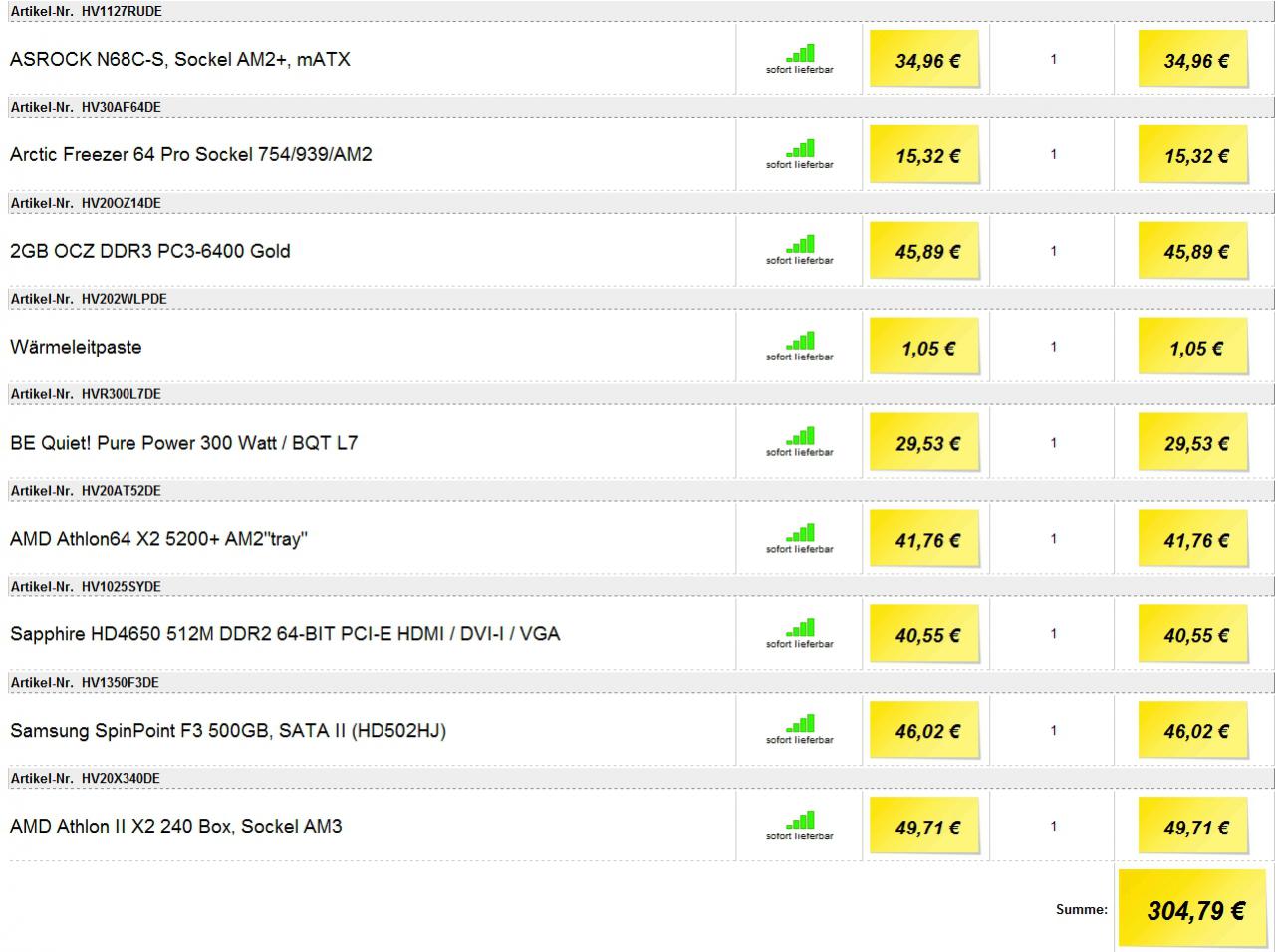Select unit price 29,53 € for BE Quiet!
This screenshot has width=1278, height=952.
924,442
